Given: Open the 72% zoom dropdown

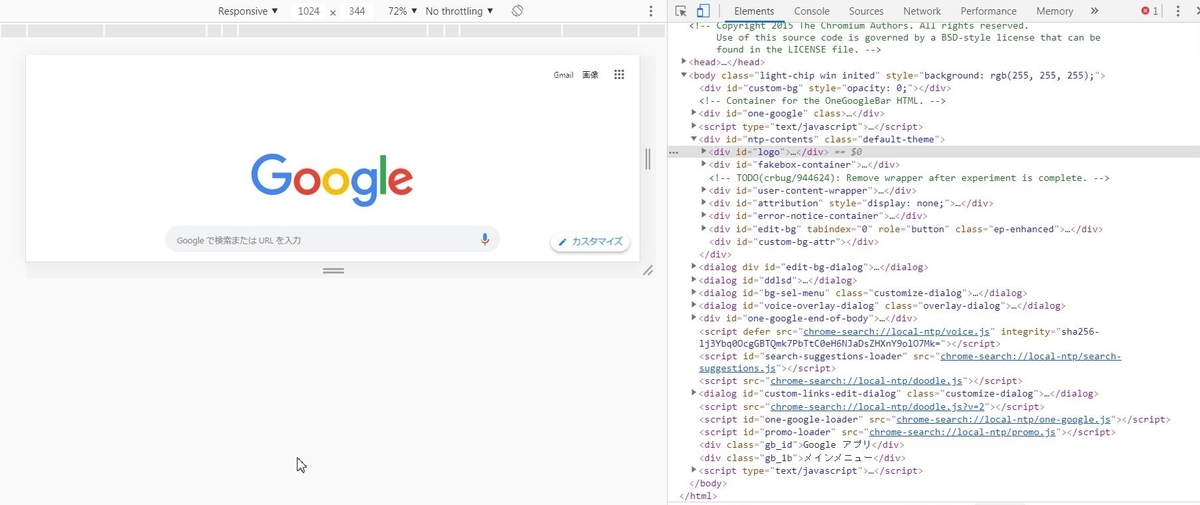Looking at the screenshot, I should click(402, 11).
